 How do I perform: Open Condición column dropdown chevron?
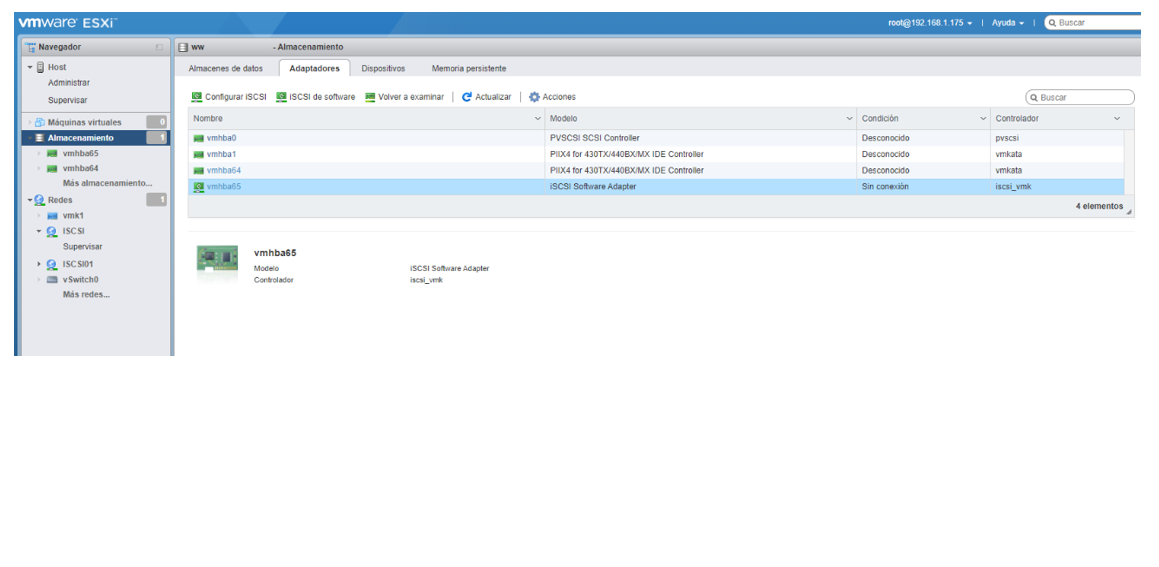pos(983,118)
